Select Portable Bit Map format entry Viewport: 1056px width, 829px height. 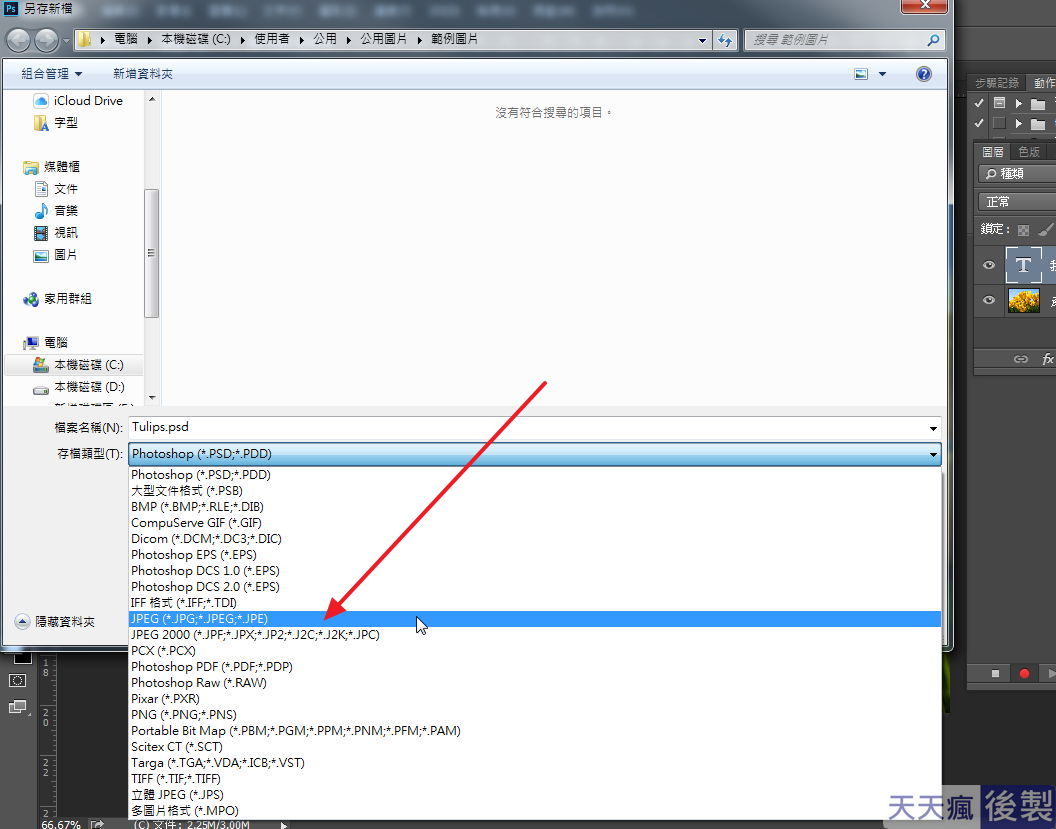pyautogui.click(x=535, y=731)
